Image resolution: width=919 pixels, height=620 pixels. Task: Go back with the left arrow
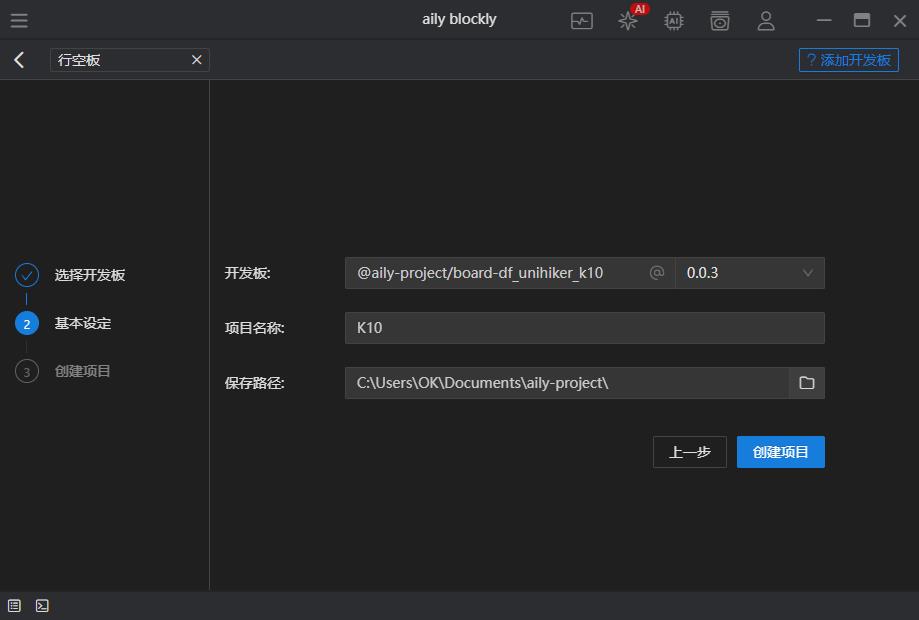19,60
